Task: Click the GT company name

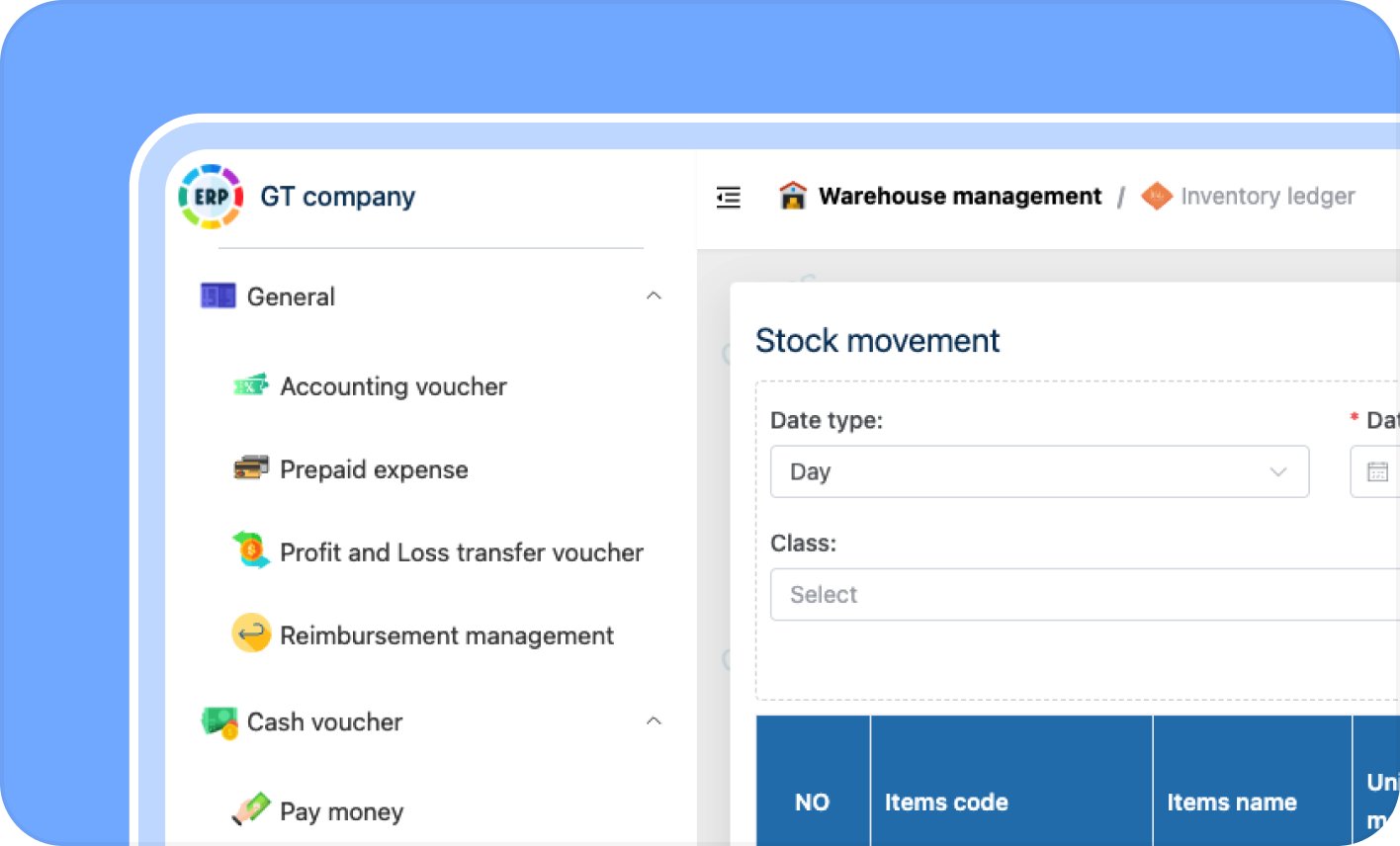Action: coord(337,197)
